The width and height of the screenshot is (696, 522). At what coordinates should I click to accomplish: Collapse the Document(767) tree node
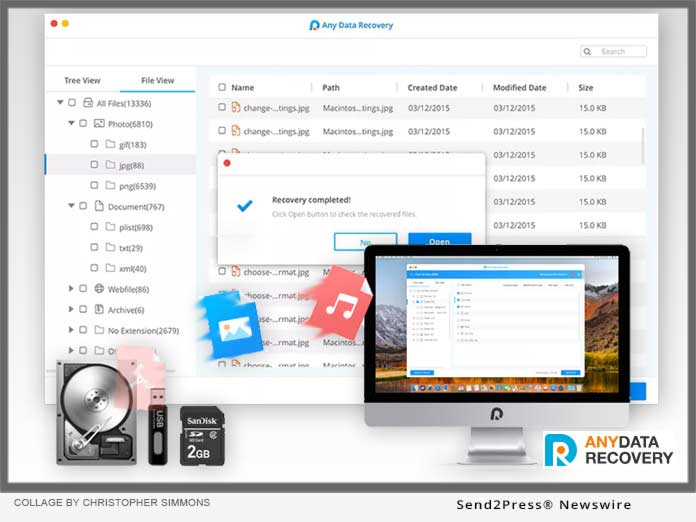(71, 206)
